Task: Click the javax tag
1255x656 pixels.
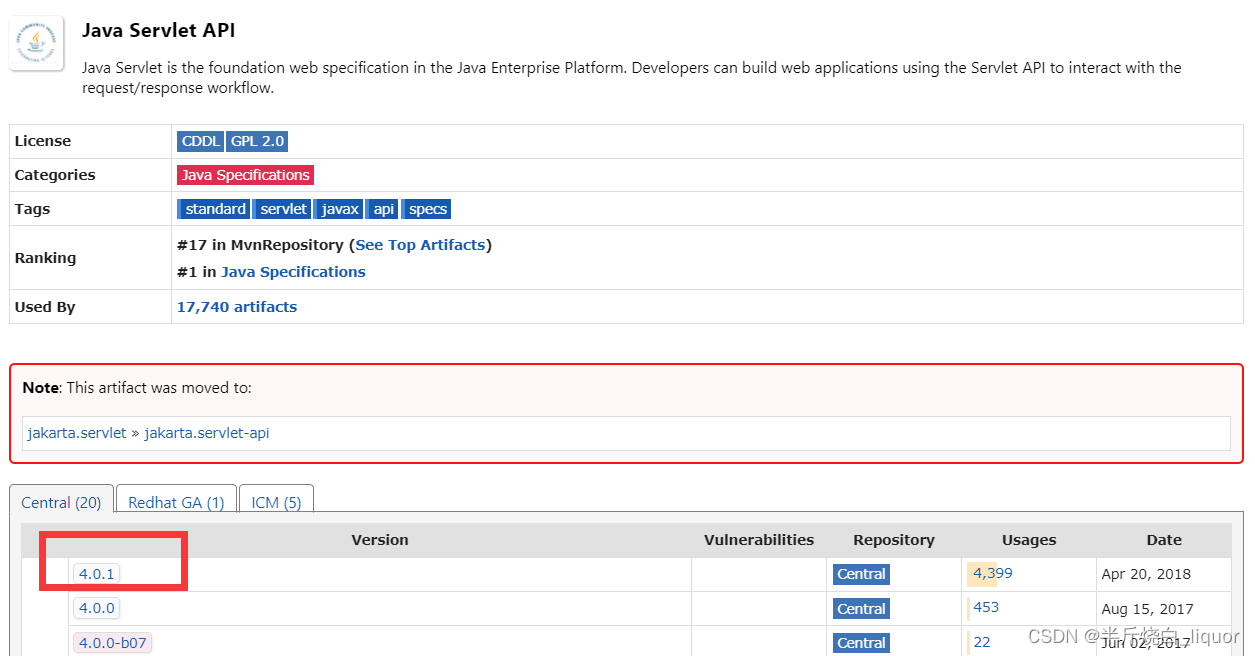Action: (x=338, y=209)
